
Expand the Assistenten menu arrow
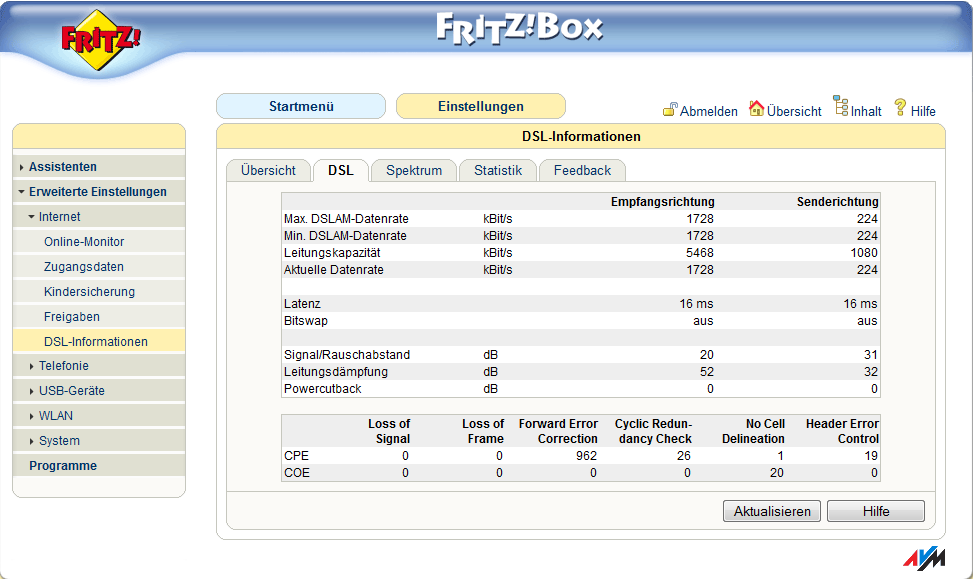tap(22, 167)
